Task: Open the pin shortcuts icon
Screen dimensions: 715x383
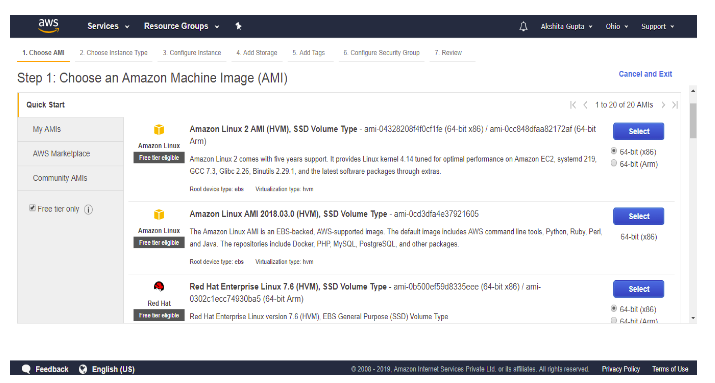Action: pyautogui.click(x=238, y=26)
